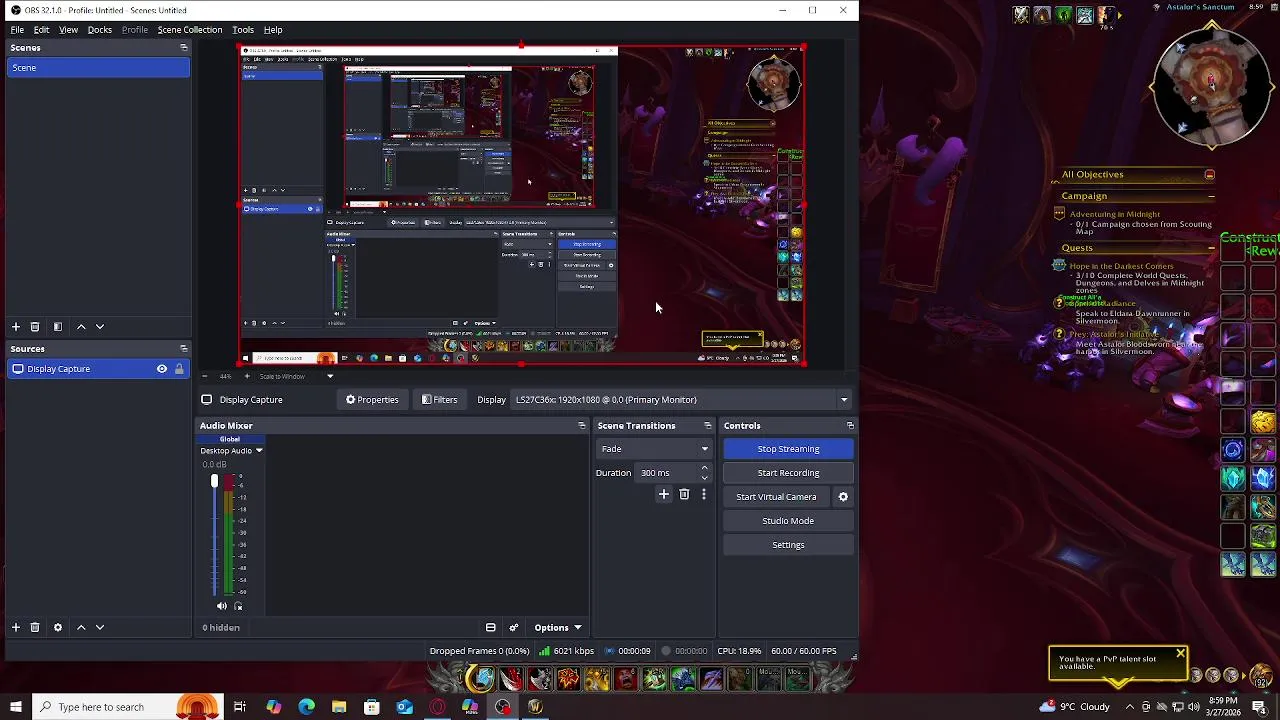Dismiss the PvP talent slot alert
Screen dimensions: 1280x720
coord(1180,654)
